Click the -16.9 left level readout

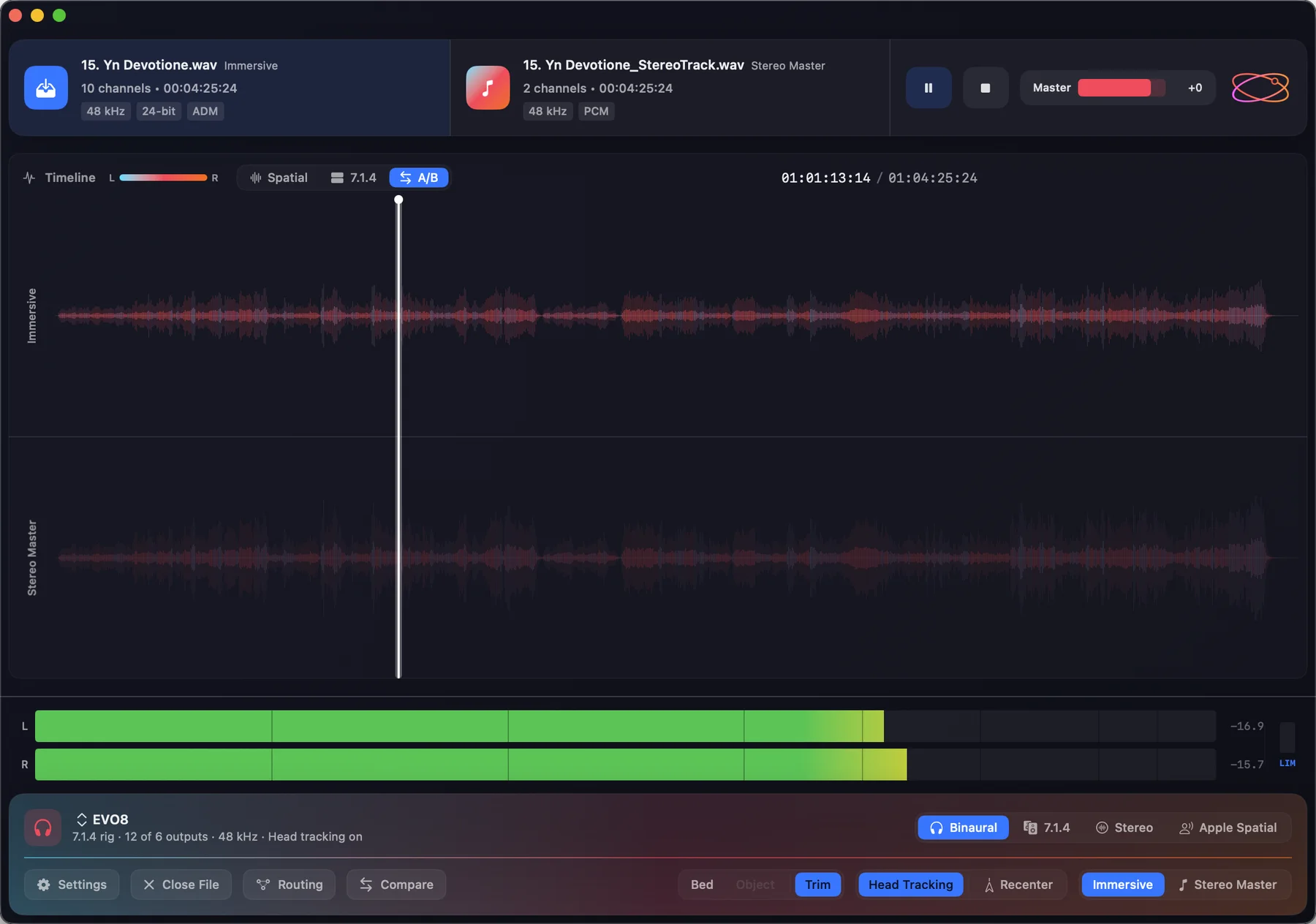coord(1247,726)
